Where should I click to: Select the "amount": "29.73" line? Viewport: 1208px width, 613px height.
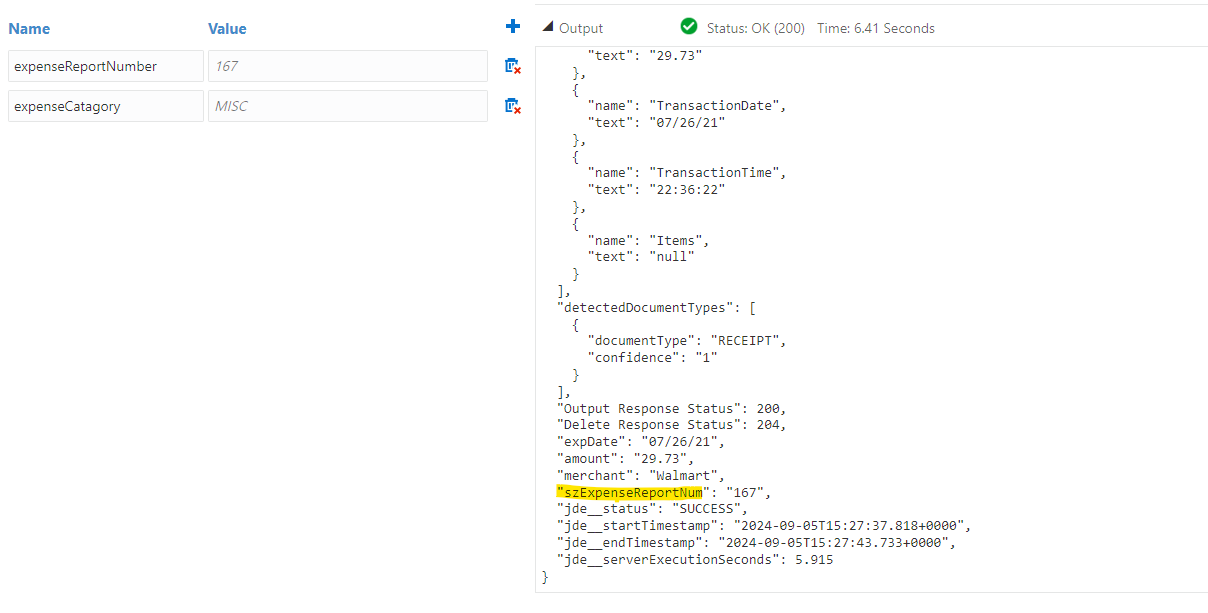(x=626, y=458)
